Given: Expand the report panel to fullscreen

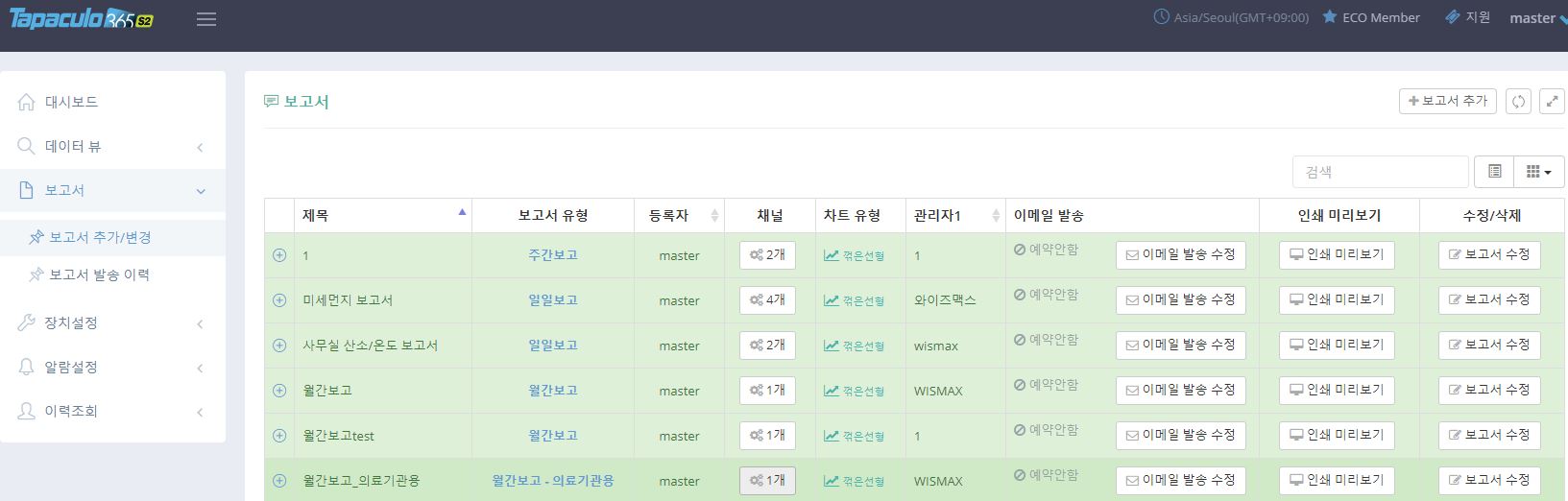Looking at the screenshot, I should click(1552, 101).
